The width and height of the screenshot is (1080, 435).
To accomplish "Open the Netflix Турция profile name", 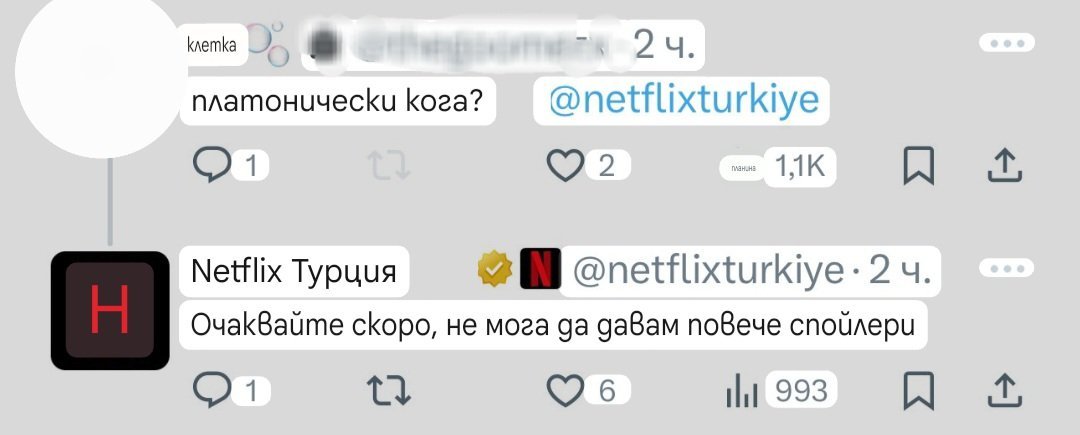I will [294, 270].
